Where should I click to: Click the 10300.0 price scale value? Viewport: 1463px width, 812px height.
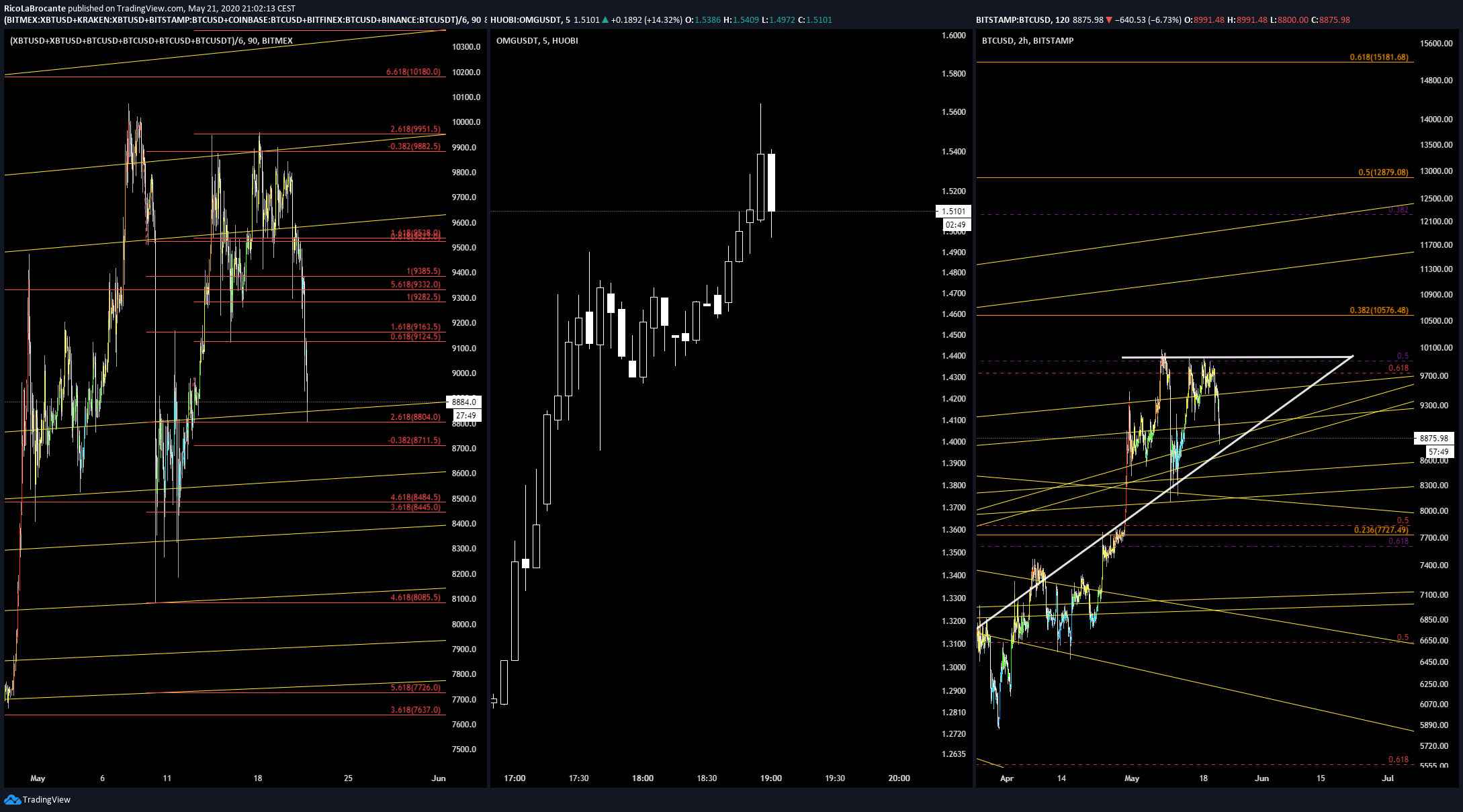pyautogui.click(x=466, y=47)
